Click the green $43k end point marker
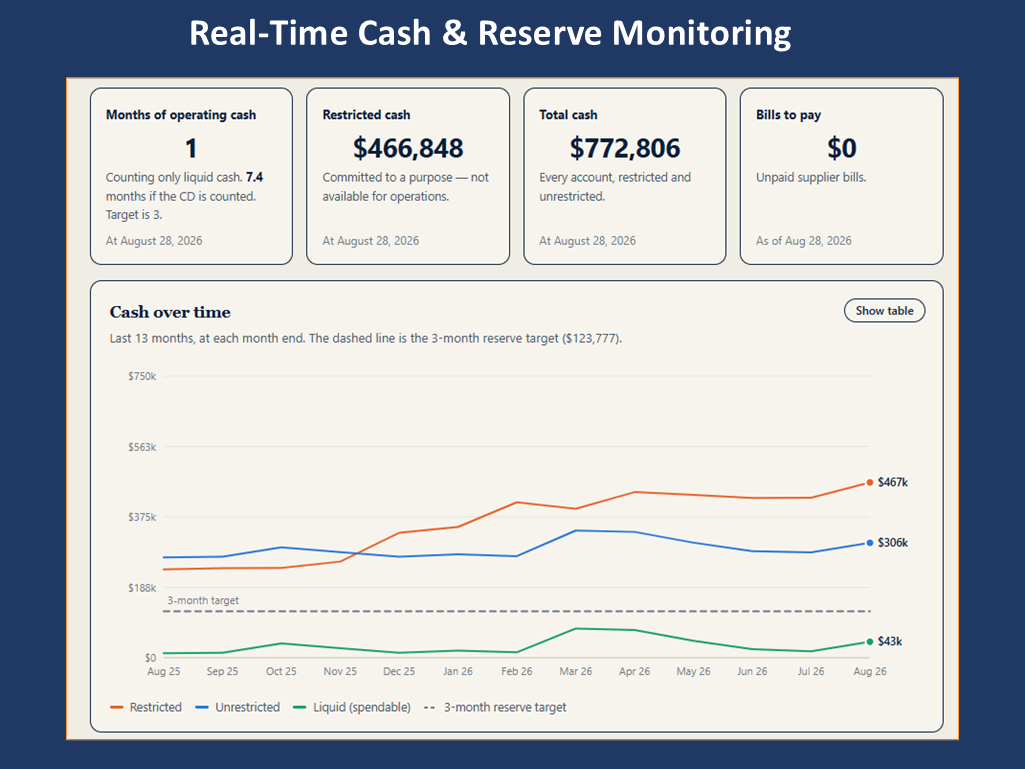The width and height of the screenshot is (1025, 769). pos(869,641)
